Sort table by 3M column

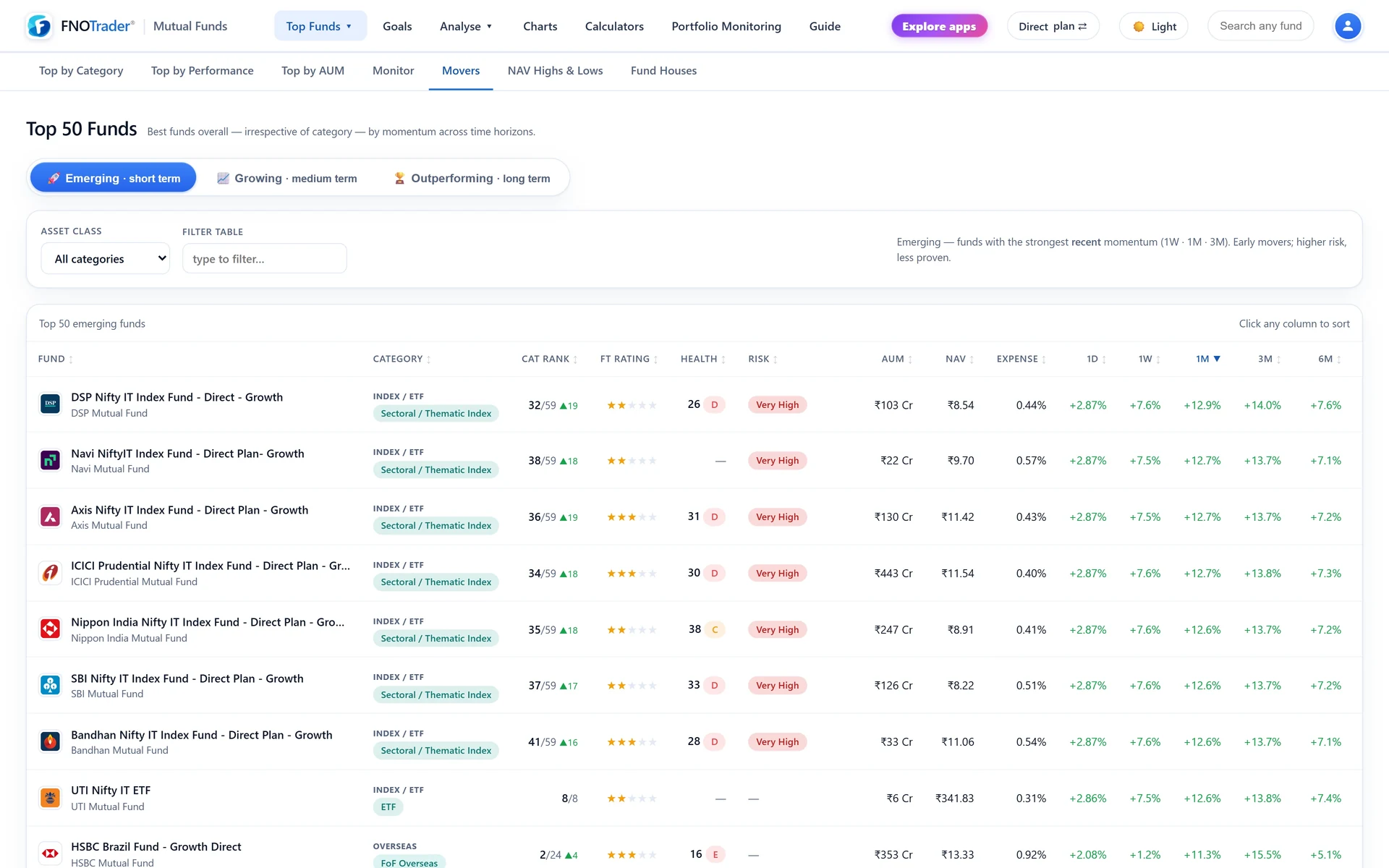tap(1269, 359)
